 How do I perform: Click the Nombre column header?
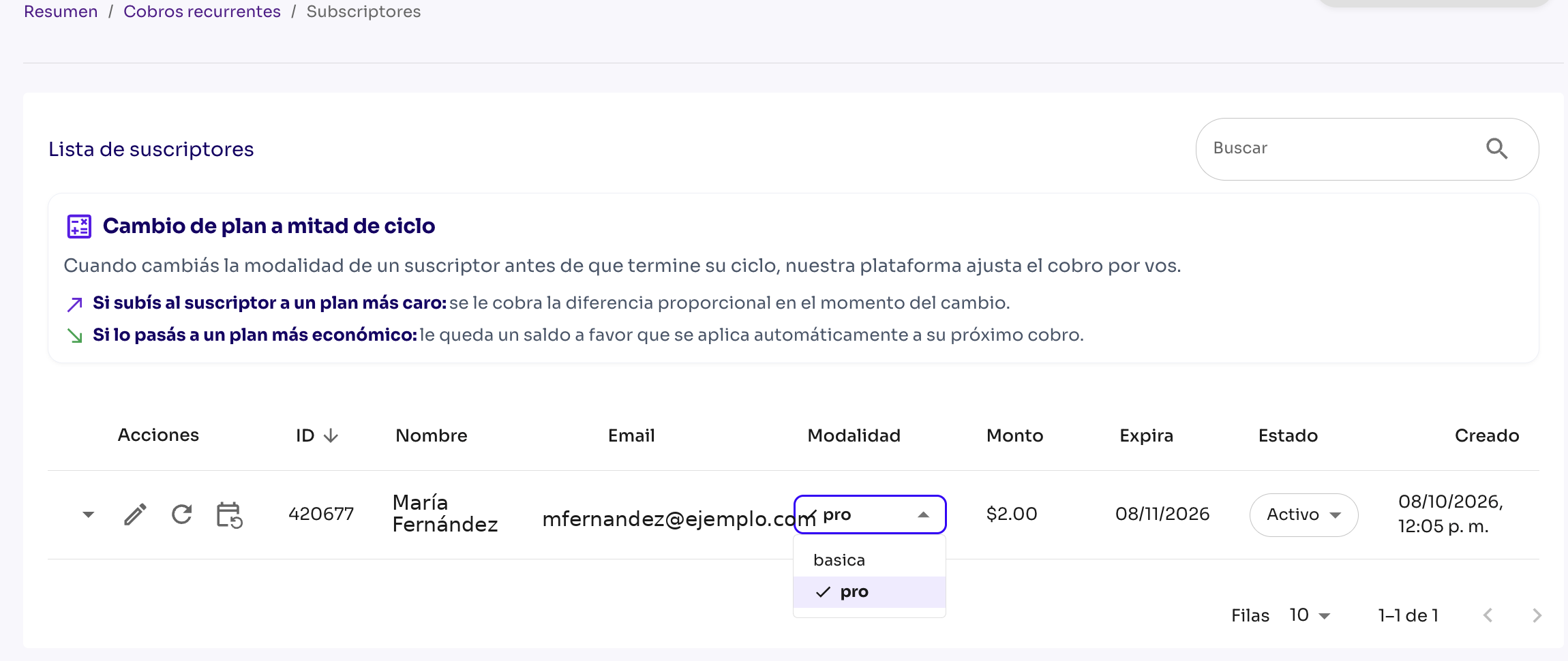pyautogui.click(x=432, y=435)
